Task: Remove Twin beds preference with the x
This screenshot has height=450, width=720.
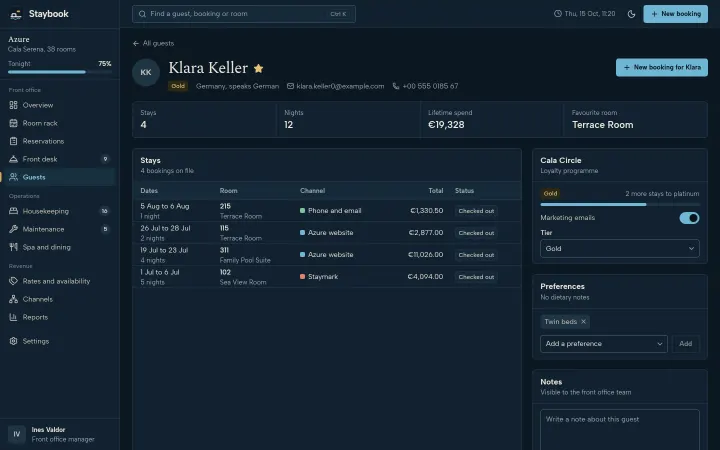Action: (583, 321)
